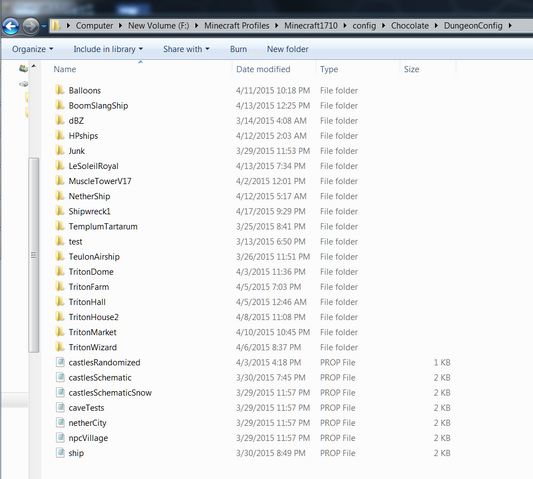Select the castlesRandomized PROP file icon

[x=60, y=362]
